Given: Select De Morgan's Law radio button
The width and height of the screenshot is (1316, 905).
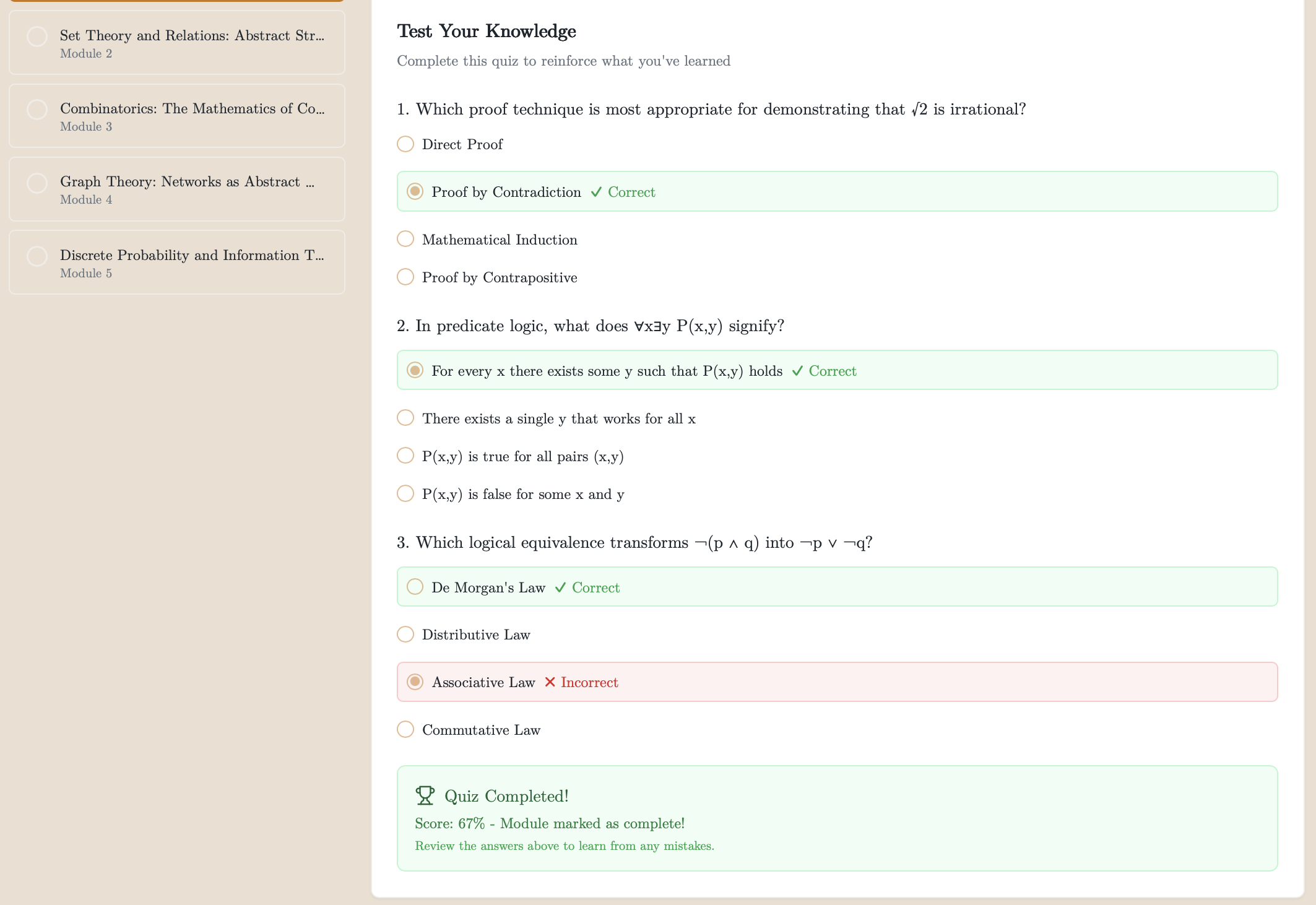Looking at the screenshot, I should [415, 586].
